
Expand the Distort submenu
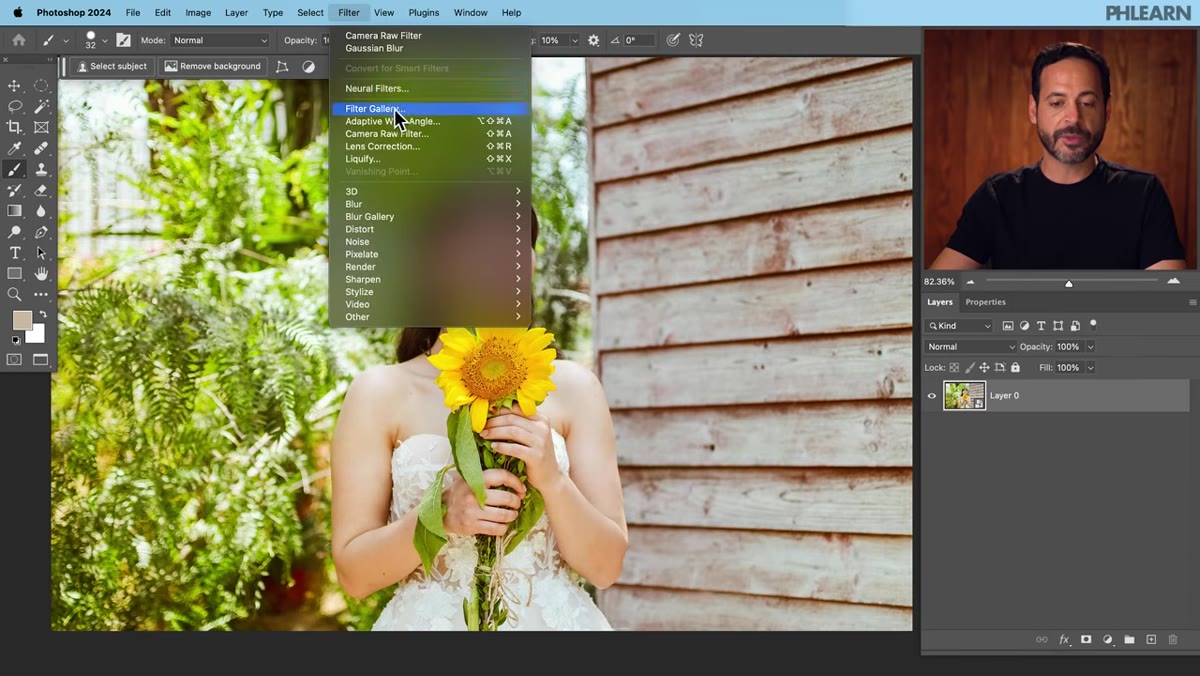(x=430, y=229)
